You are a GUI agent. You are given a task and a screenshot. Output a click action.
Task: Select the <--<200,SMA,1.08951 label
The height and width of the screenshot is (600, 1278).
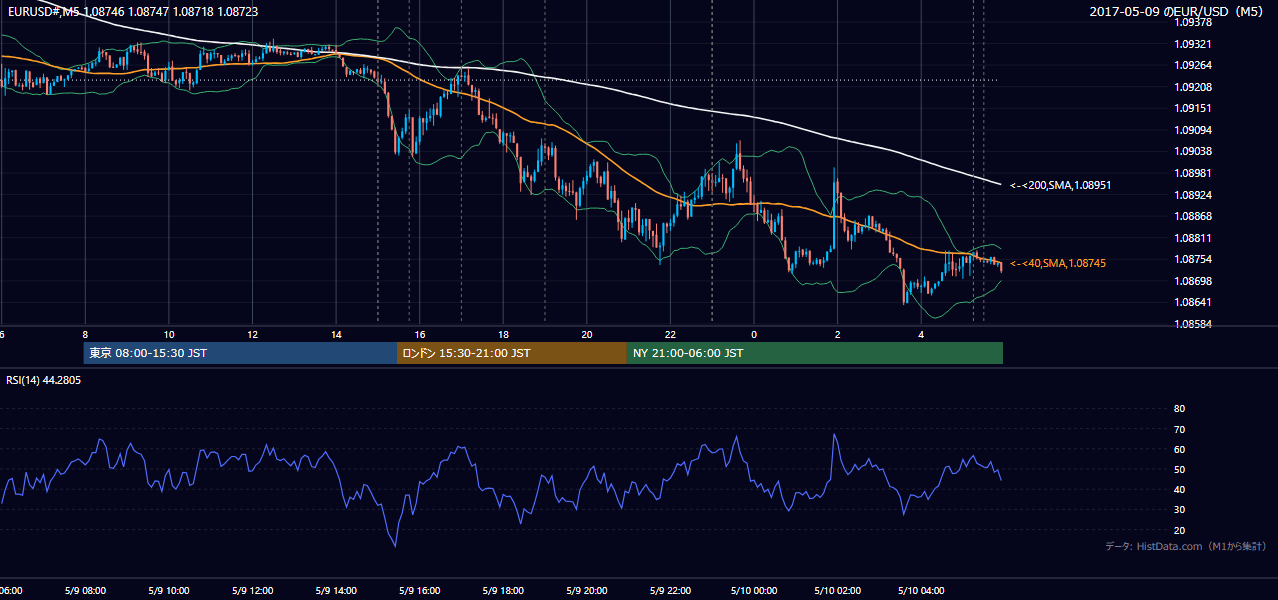tap(1061, 185)
